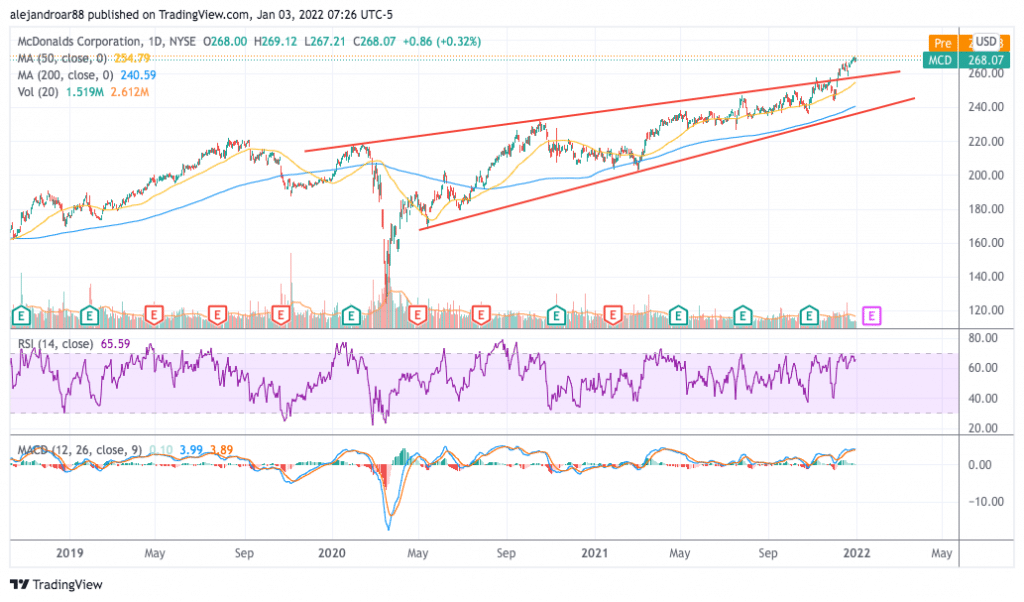The height and width of the screenshot is (602, 1024).
Task: Open the green January 2019 earnings marker
Action: click(89, 316)
